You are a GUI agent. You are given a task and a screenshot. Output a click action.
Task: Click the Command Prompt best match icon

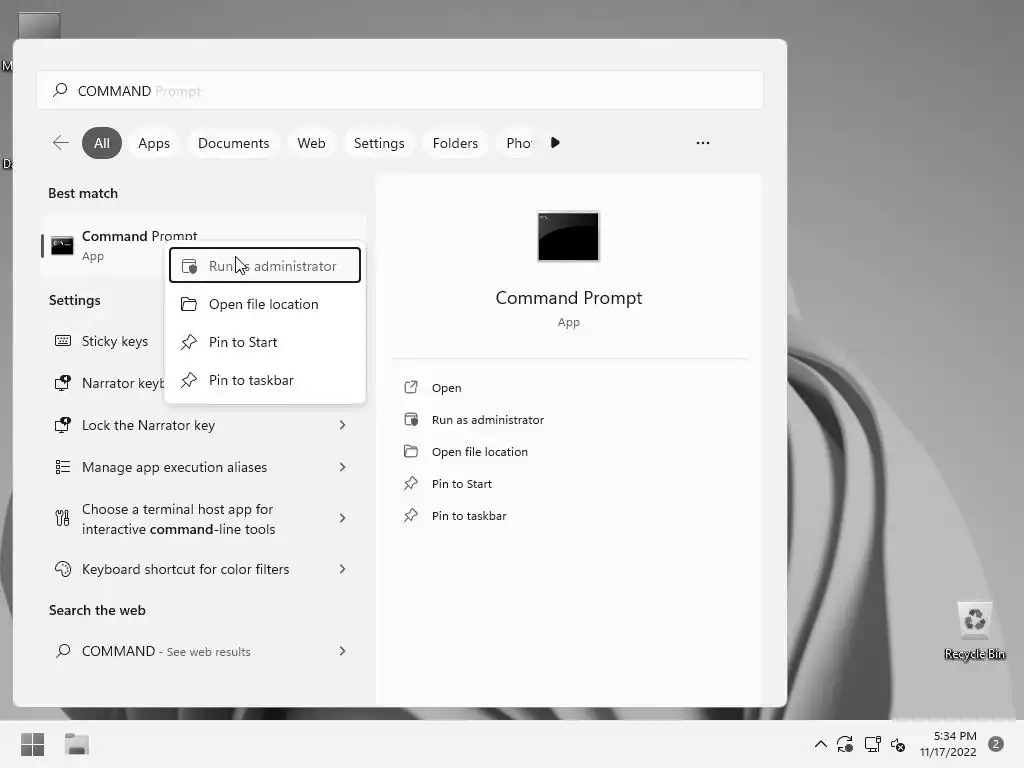[x=63, y=246]
